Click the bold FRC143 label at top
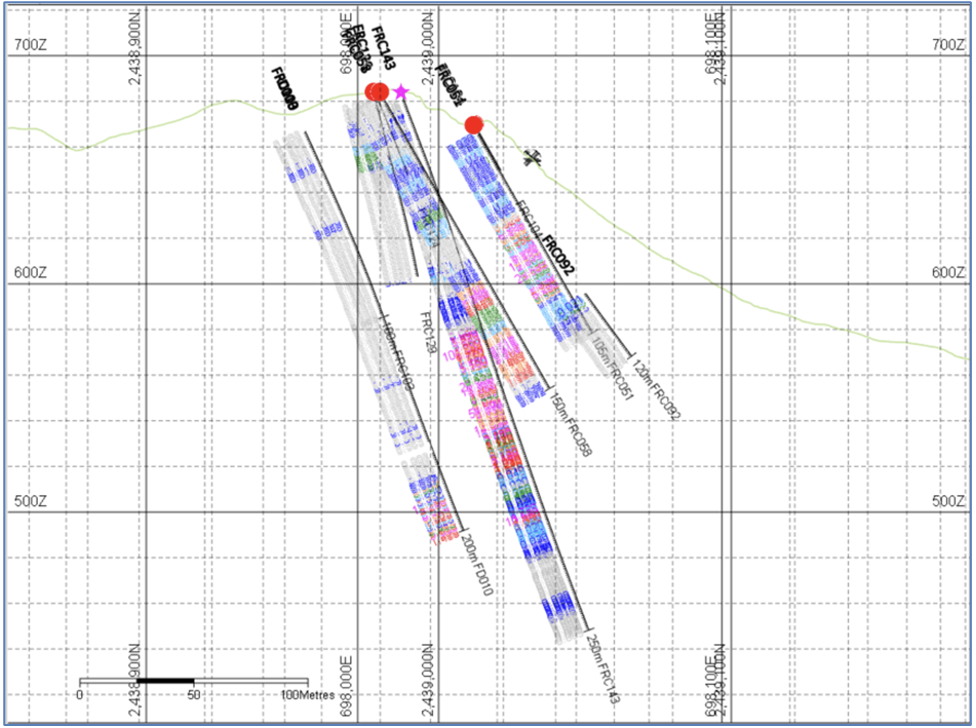Image resolution: width=976 pixels, height=728 pixels. [x=383, y=48]
